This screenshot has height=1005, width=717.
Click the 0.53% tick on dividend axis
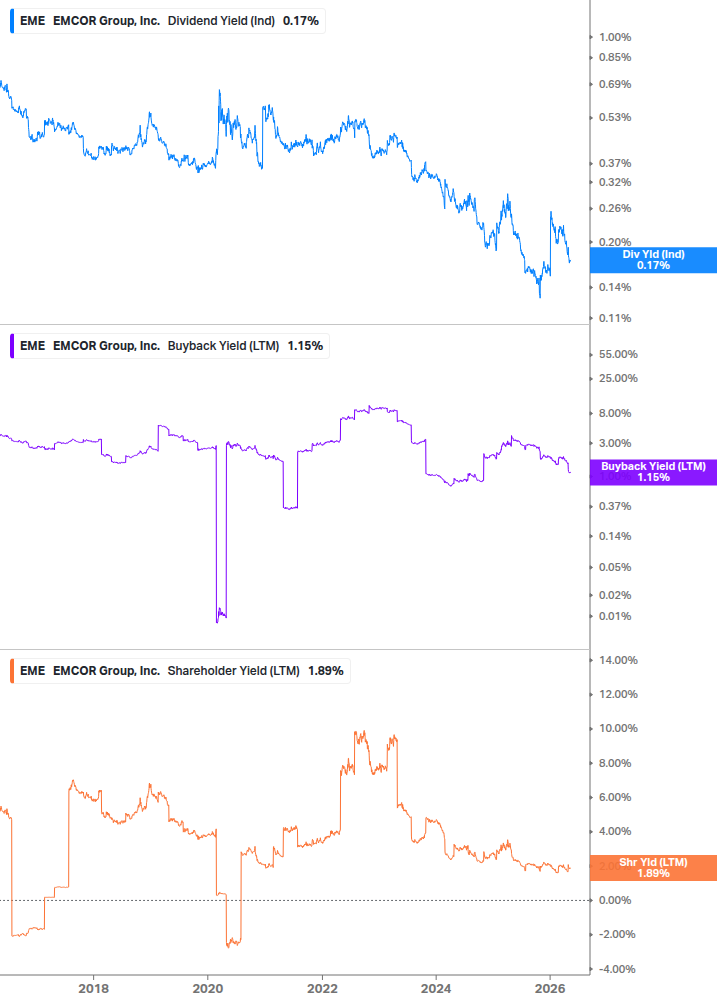click(615, 117)
